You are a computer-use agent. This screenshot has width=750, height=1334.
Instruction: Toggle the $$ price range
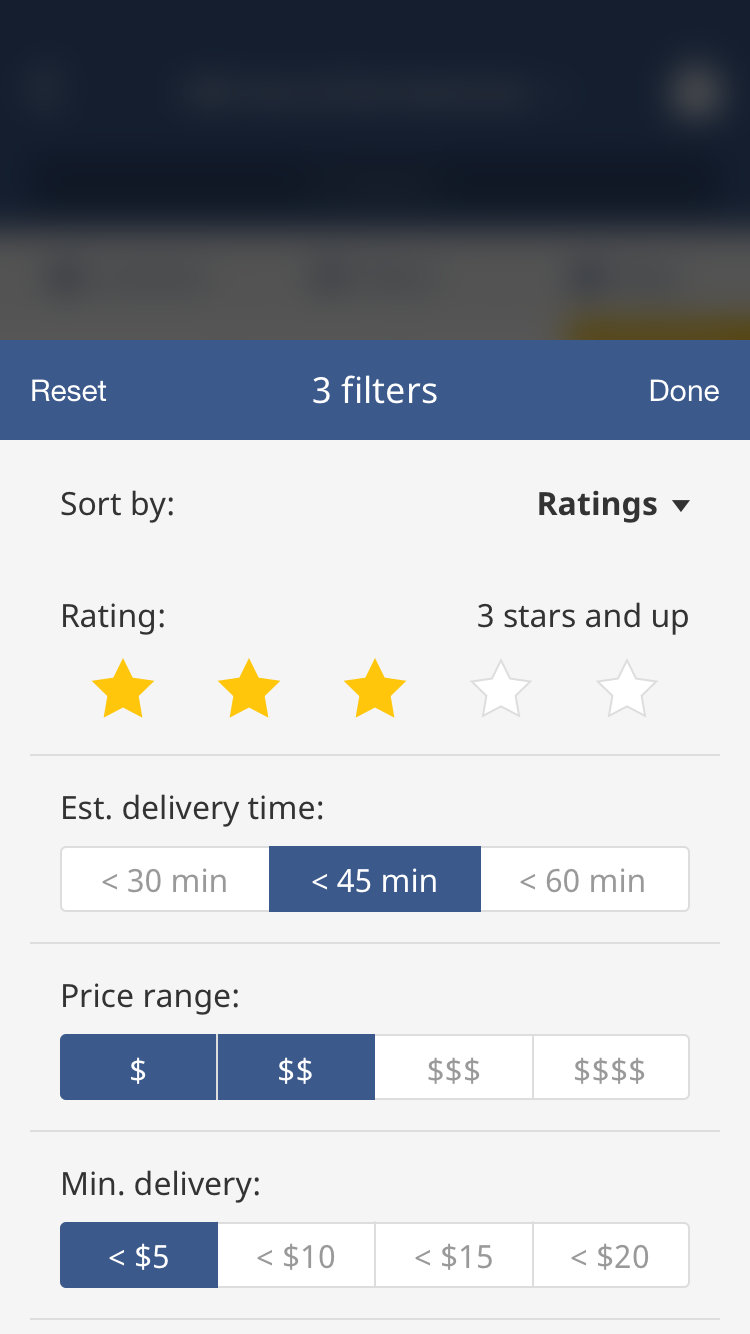click(296, 1068)
